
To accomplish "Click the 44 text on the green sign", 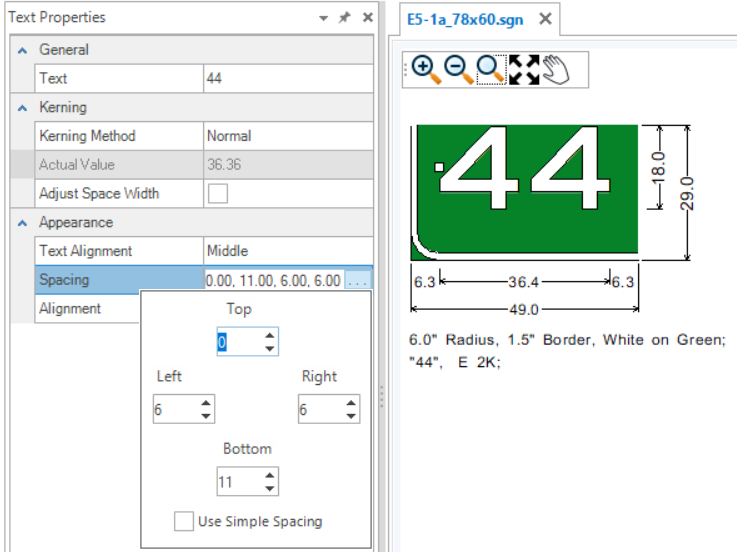I will click(525, 167).
